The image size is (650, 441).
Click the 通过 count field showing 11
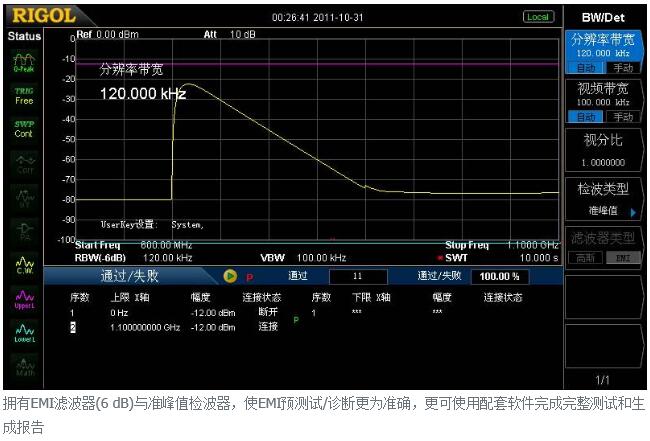[x=358, y=276]
